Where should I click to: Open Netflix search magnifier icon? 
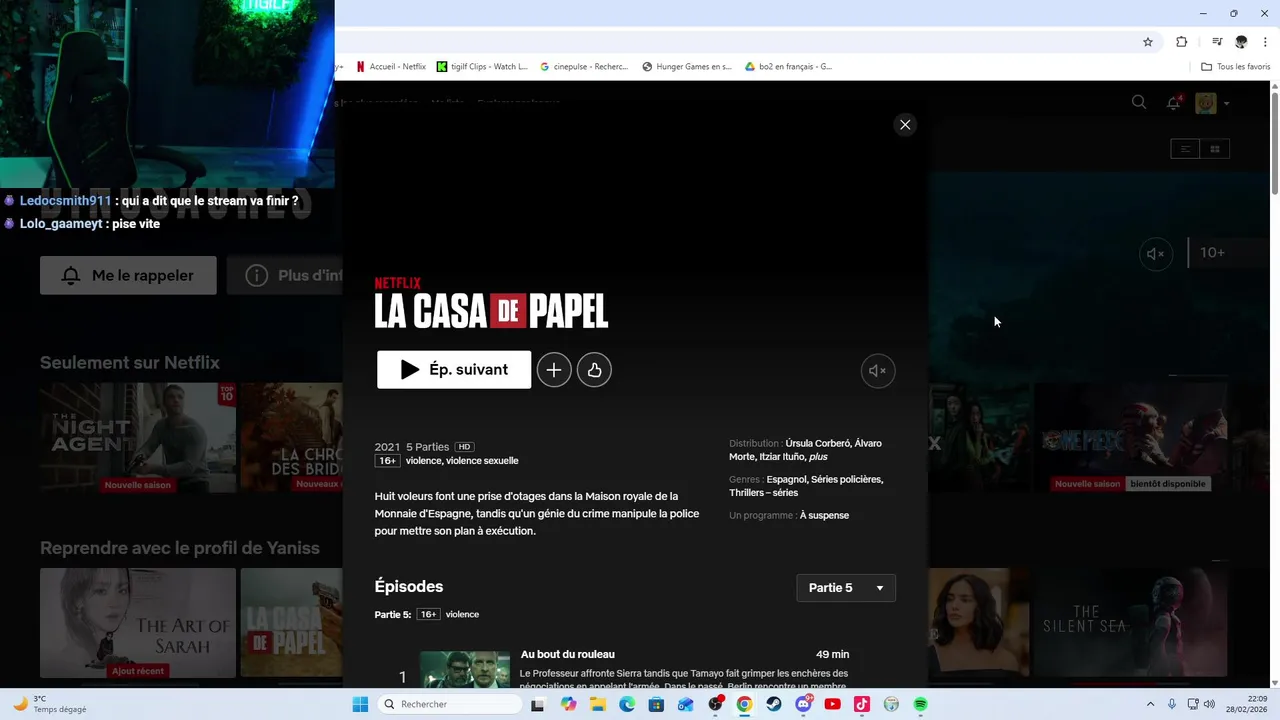(x=1139, y=102)
